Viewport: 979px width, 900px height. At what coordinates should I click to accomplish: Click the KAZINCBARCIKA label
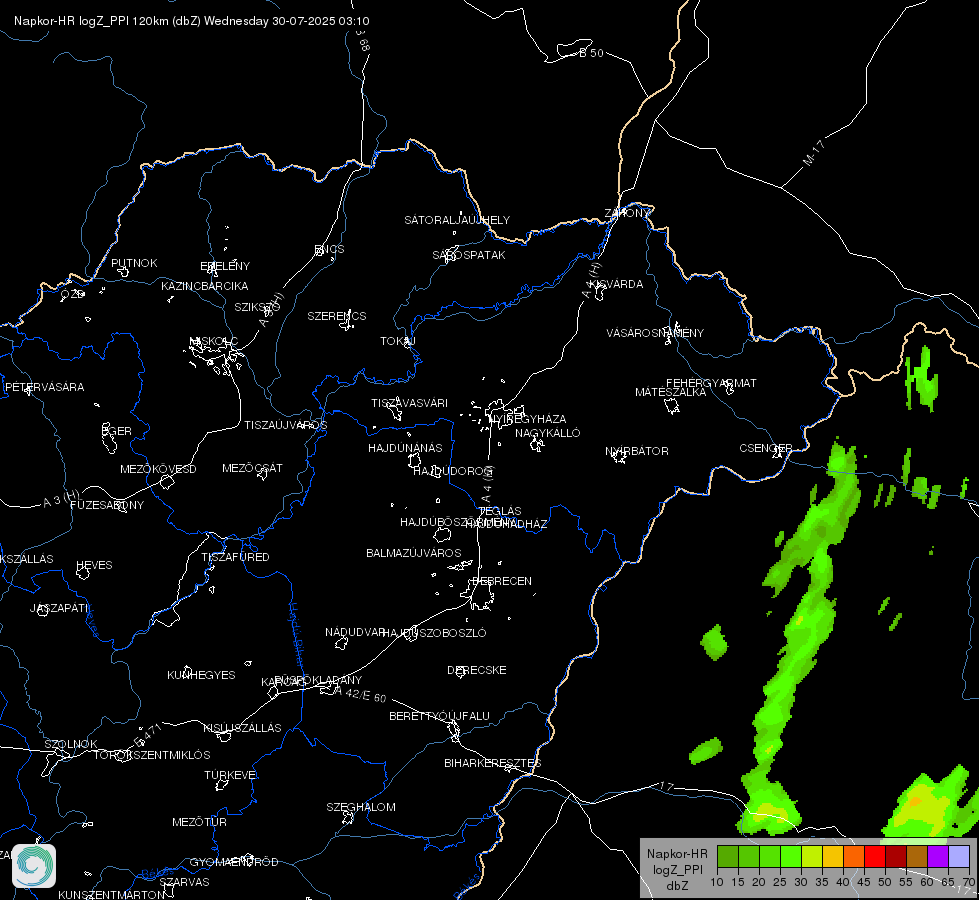pos(205,286)
